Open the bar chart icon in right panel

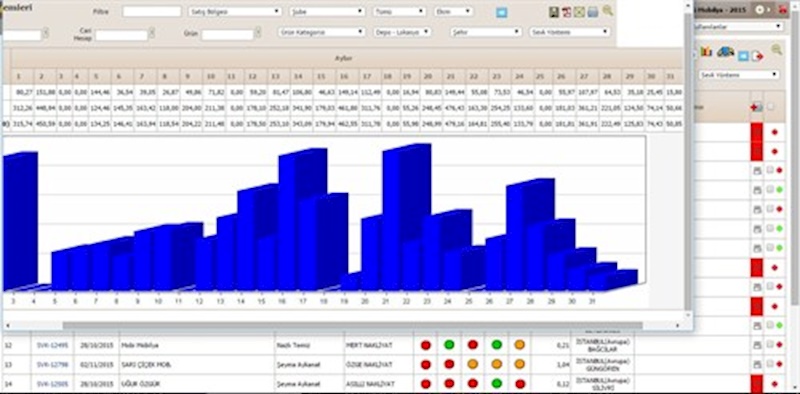[x=707, y=52]
